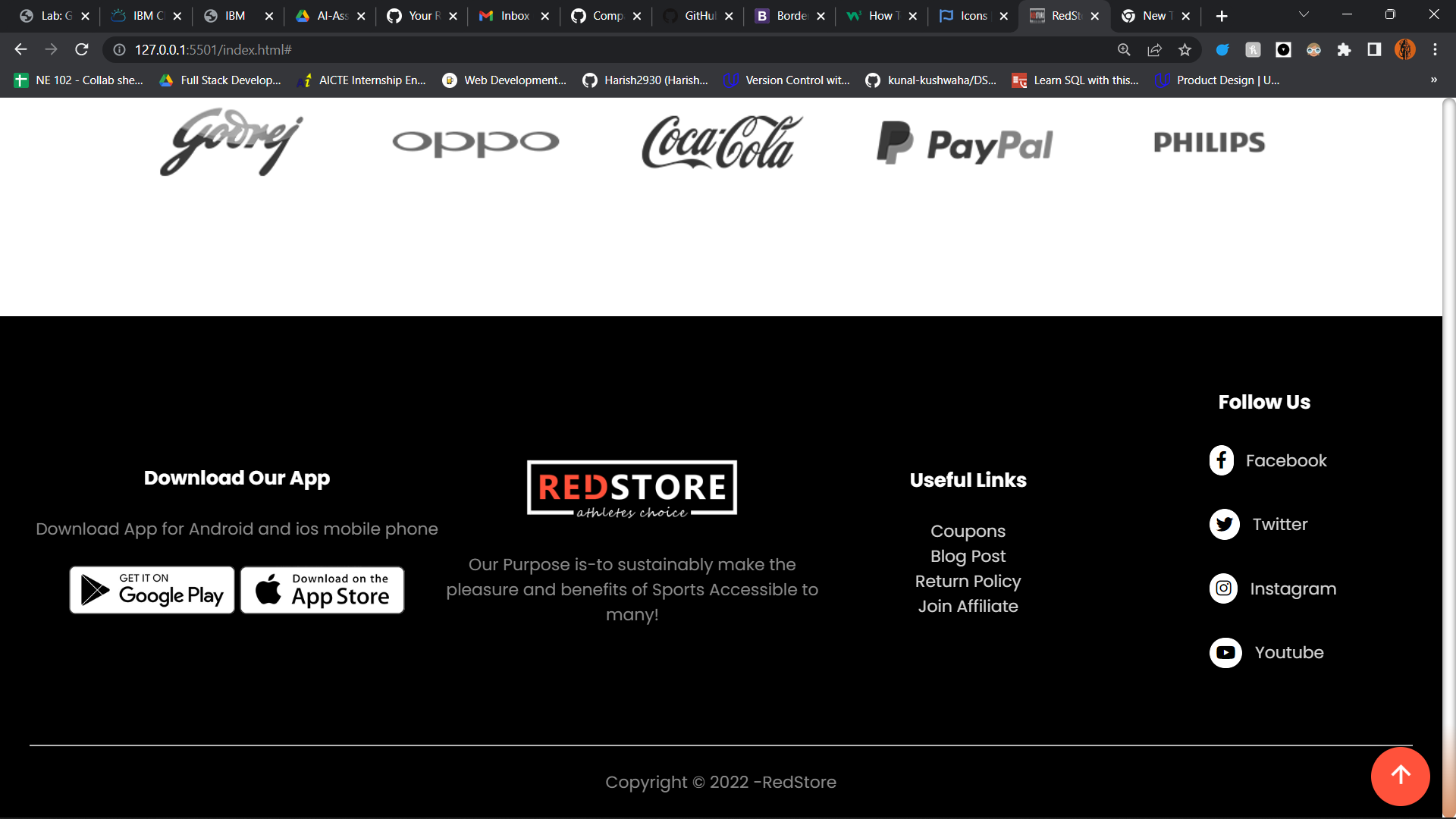Open the Chrome three-dot menu
Screen dimensions: 1456x819
(x=1435, y=50)
